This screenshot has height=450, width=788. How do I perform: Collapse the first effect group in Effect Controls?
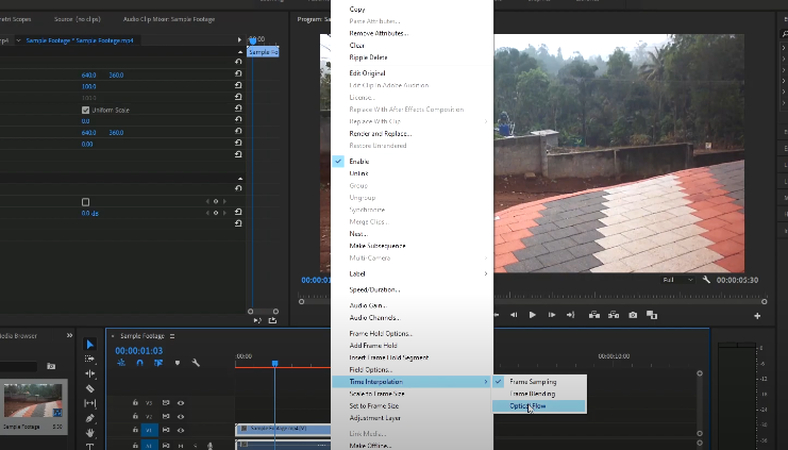pyautogui.click(x=240, y=52)
